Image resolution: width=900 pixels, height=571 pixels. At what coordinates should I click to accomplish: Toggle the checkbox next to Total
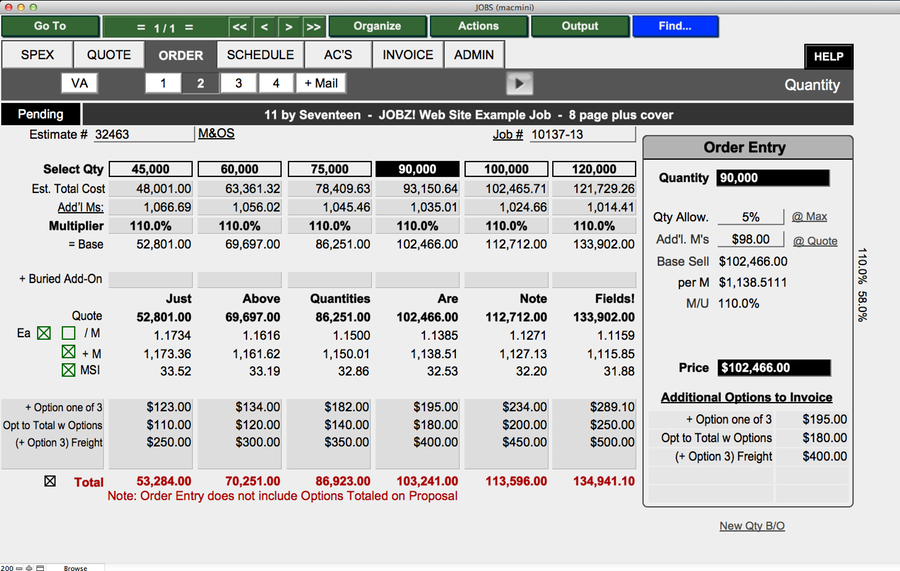point(50,481)
